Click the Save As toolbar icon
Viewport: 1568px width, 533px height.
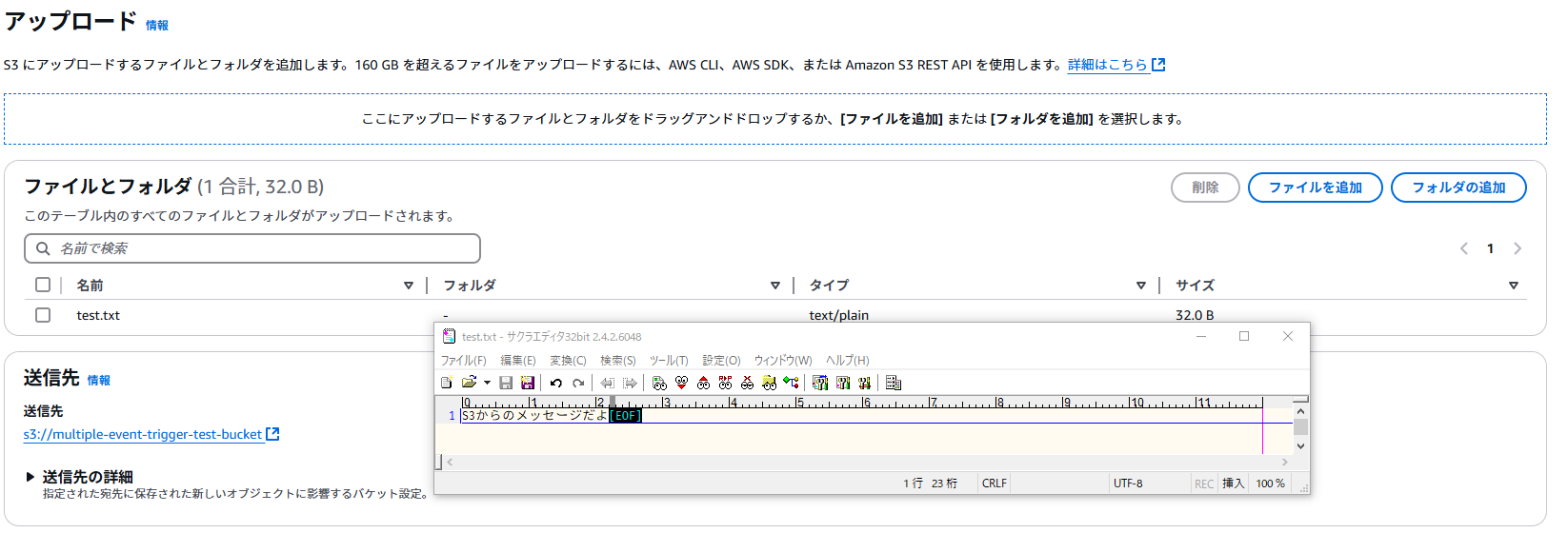(x=528, y=383)
